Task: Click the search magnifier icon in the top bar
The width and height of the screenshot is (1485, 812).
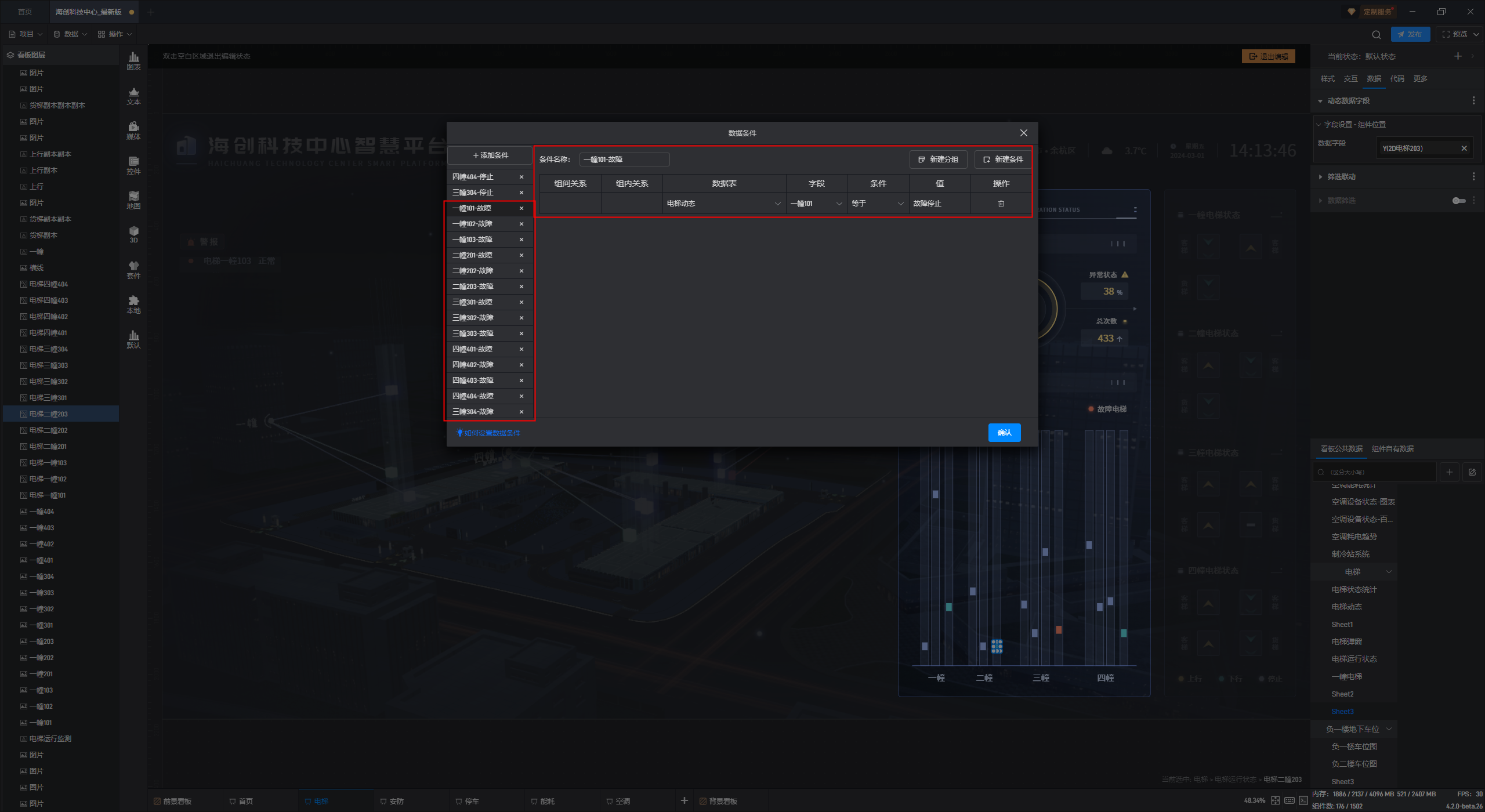Action: tap(1376, 34)
